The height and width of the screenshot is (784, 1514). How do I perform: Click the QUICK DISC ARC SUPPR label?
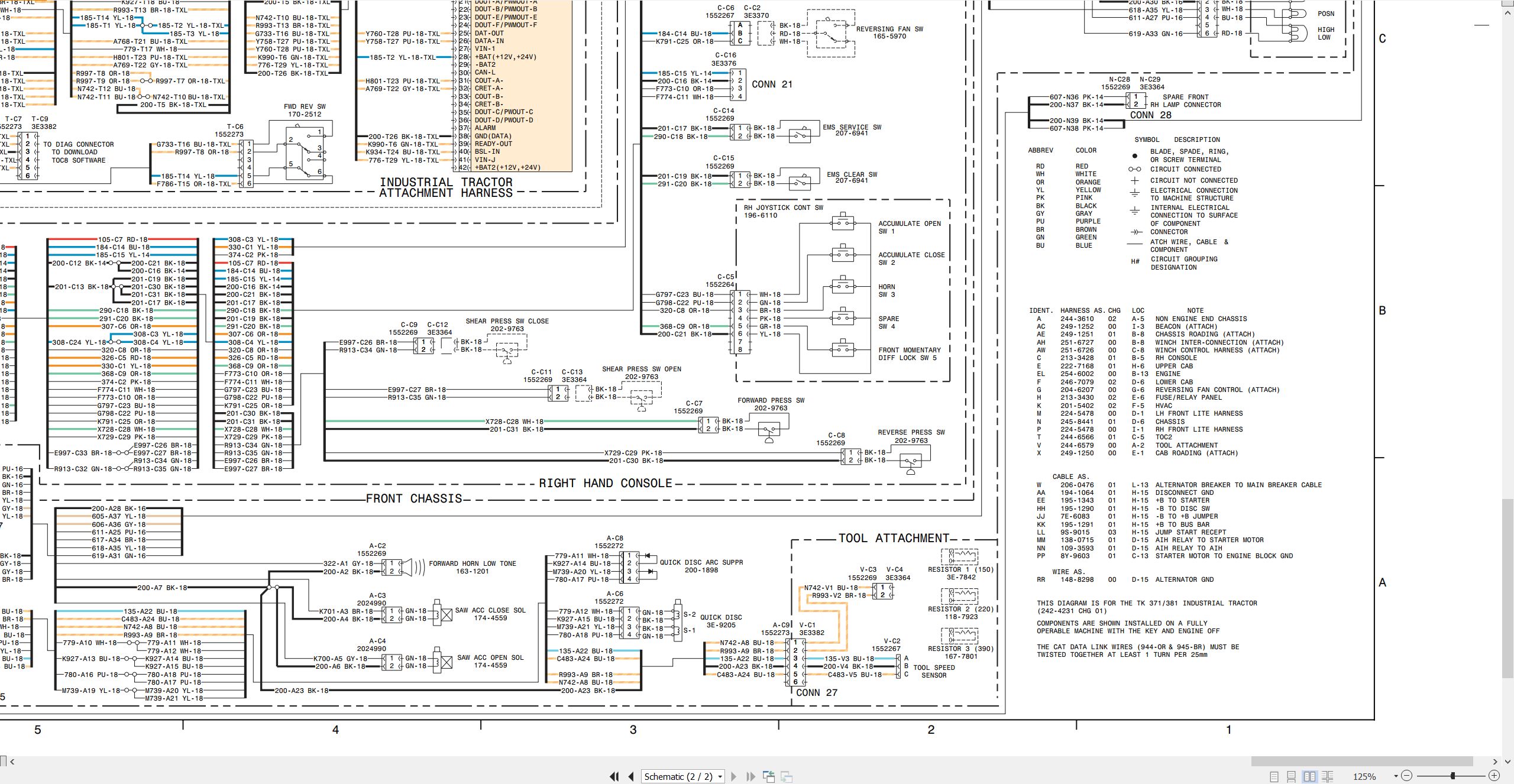(701, 562)
